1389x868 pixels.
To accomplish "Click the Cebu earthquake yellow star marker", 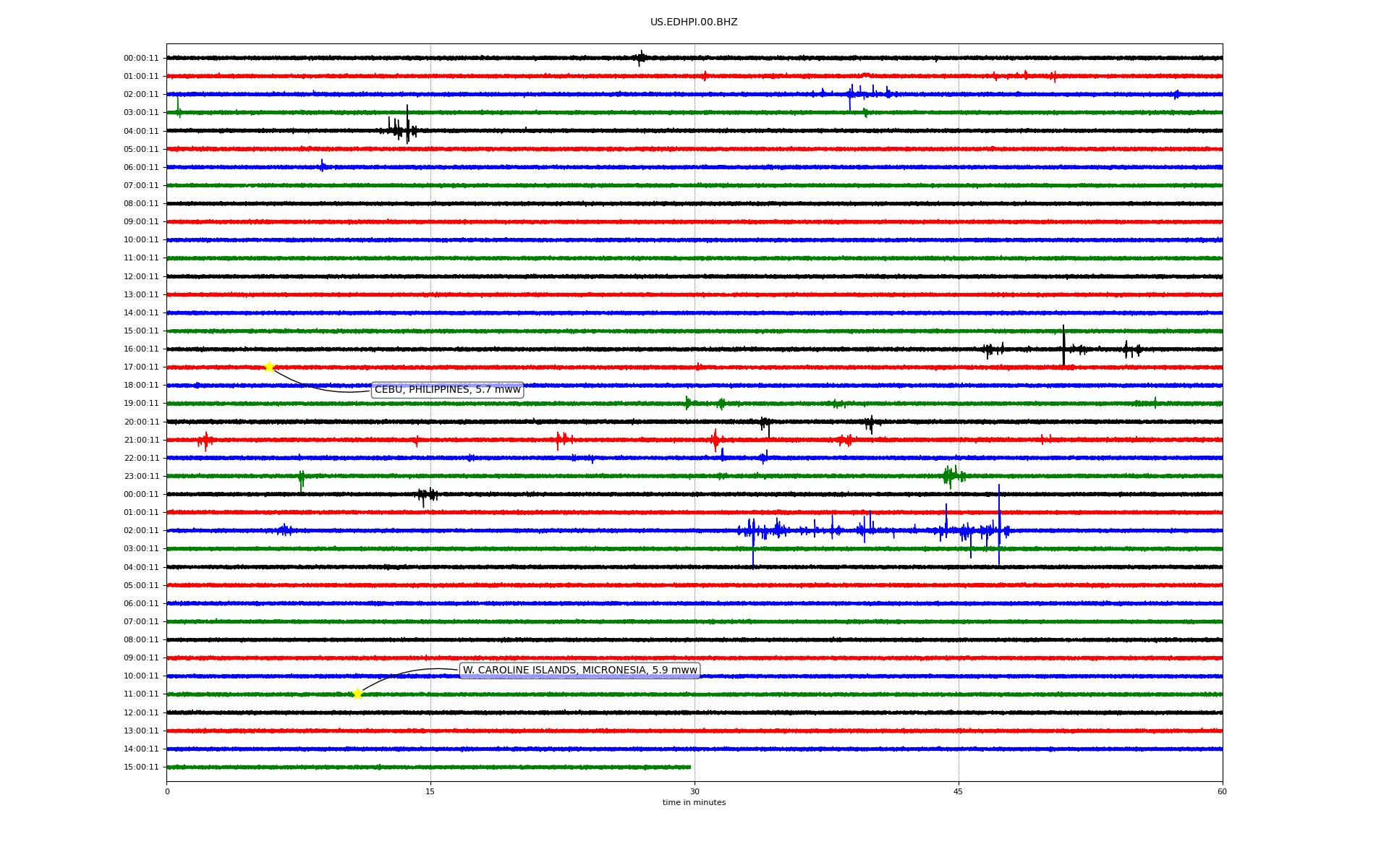I will [x=269, y=367].
